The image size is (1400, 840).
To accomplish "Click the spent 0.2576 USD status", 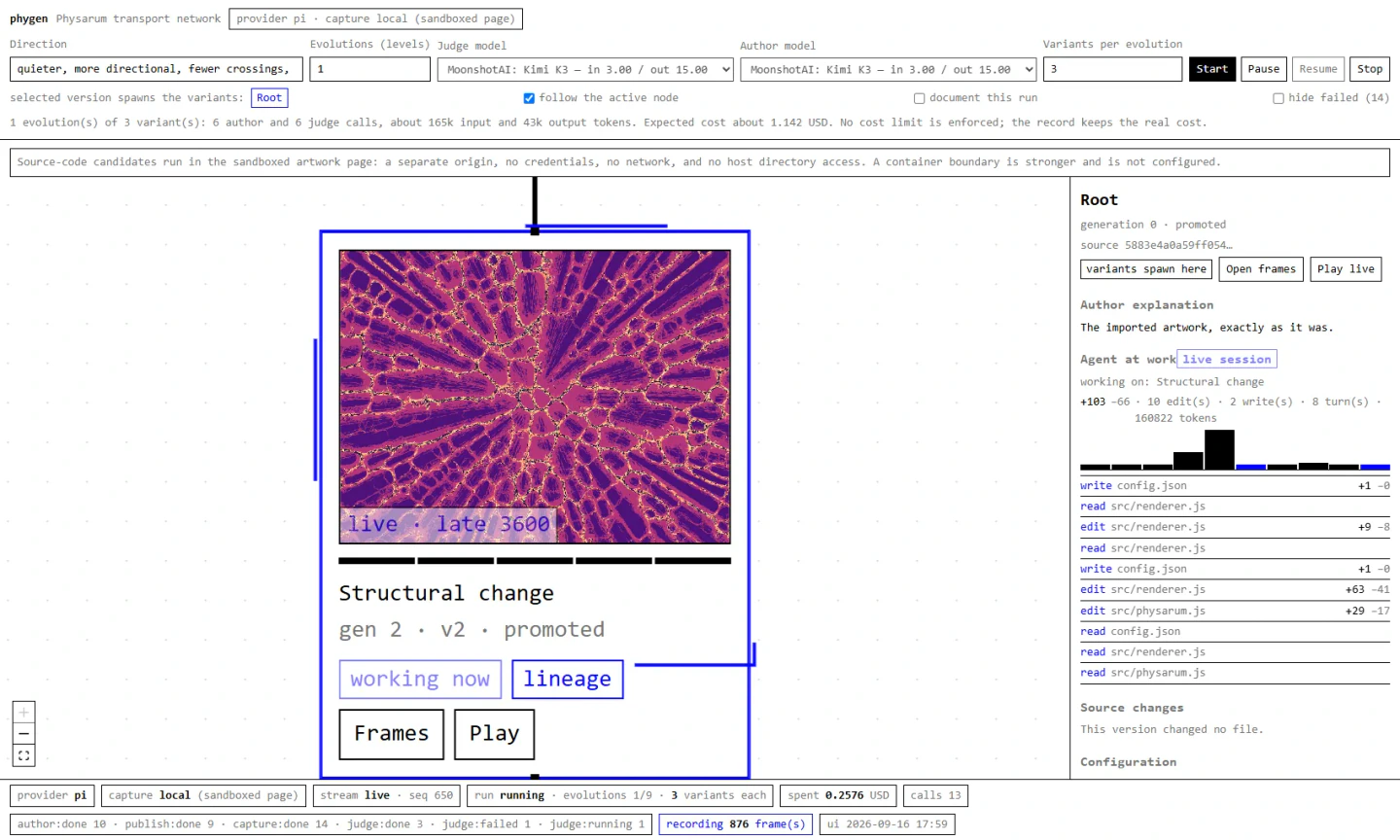I will coord(839,795).
